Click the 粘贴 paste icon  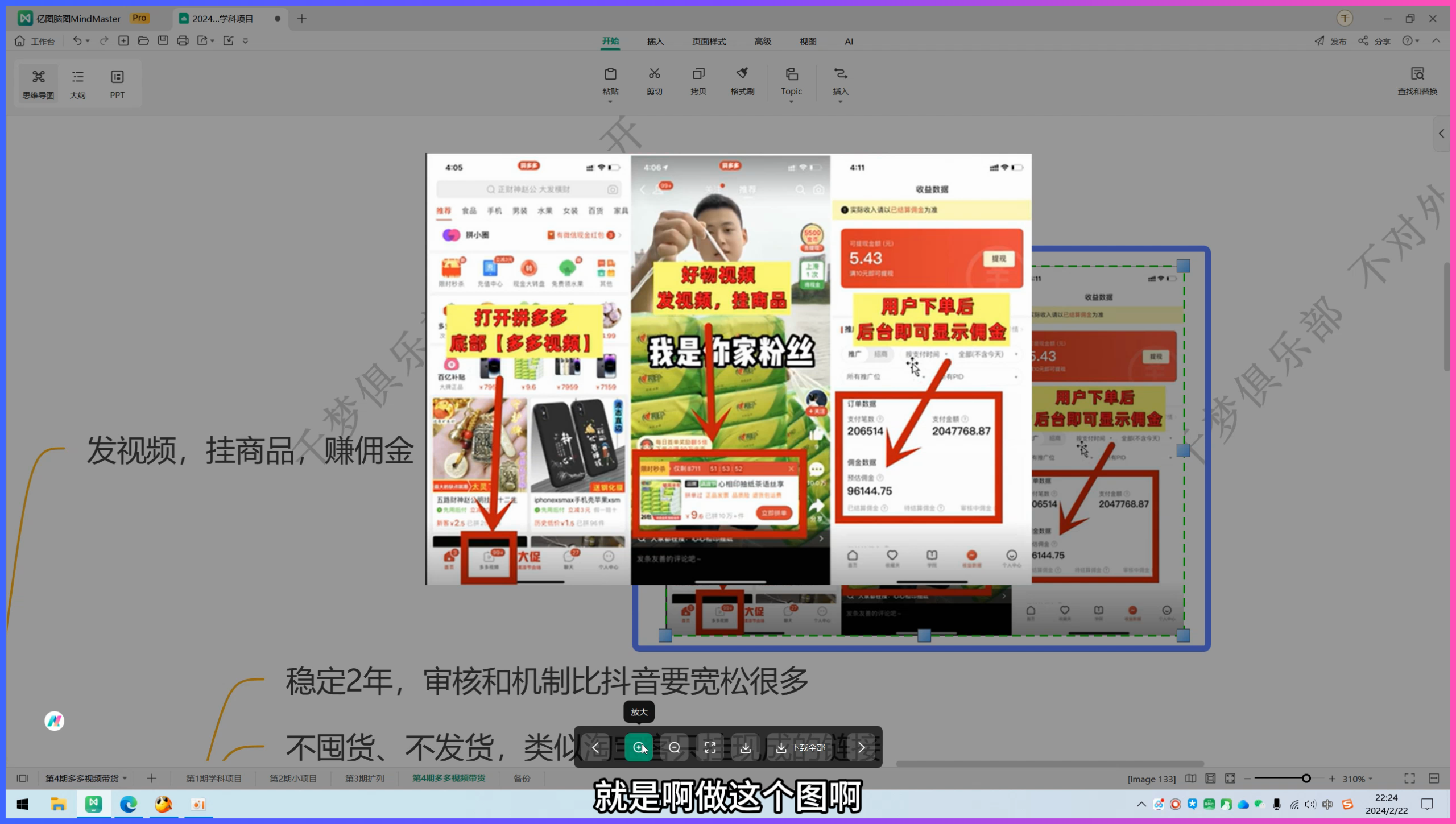(610, 74)
